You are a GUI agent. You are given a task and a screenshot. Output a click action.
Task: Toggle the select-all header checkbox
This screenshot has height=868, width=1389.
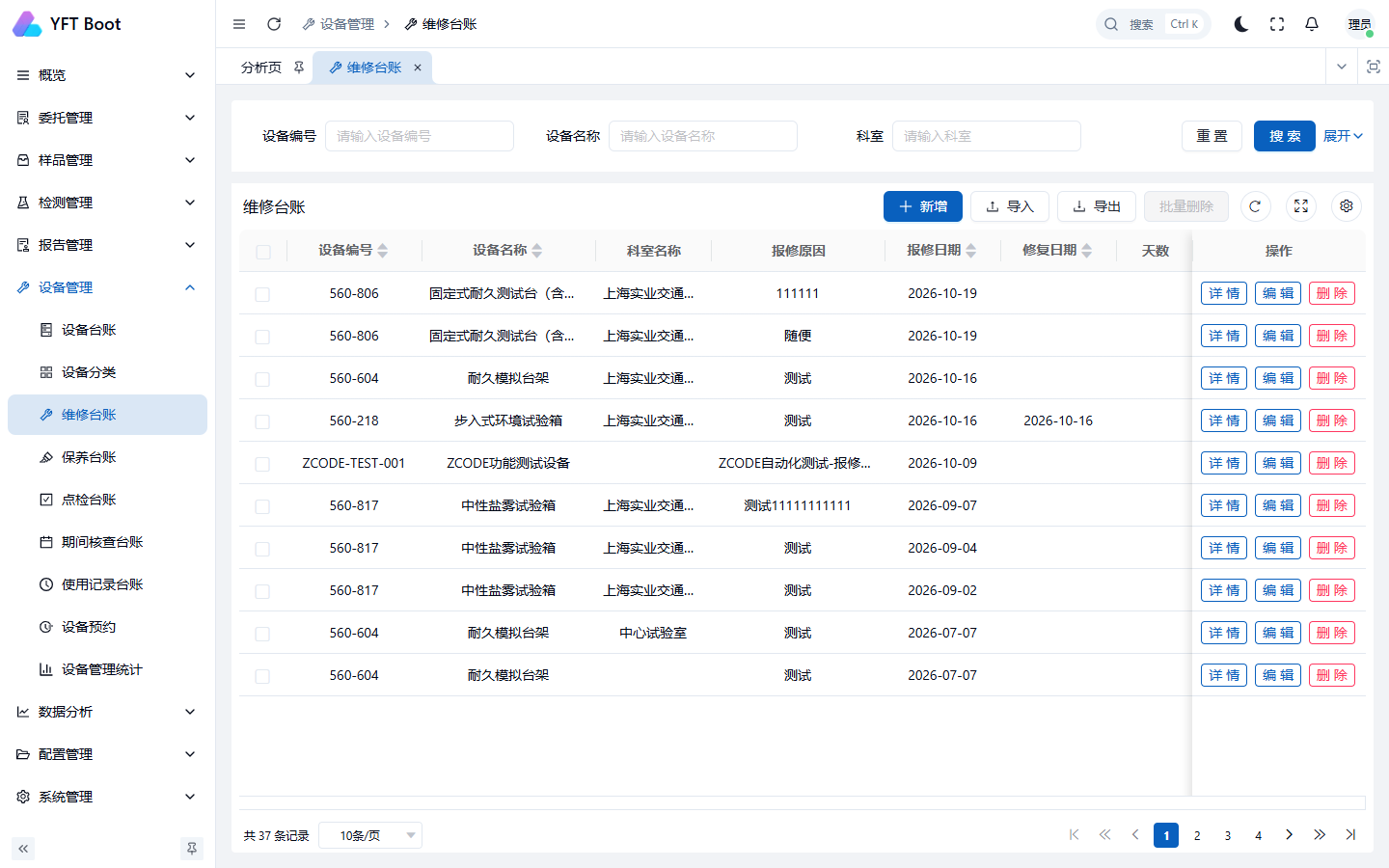pos(263,253)
